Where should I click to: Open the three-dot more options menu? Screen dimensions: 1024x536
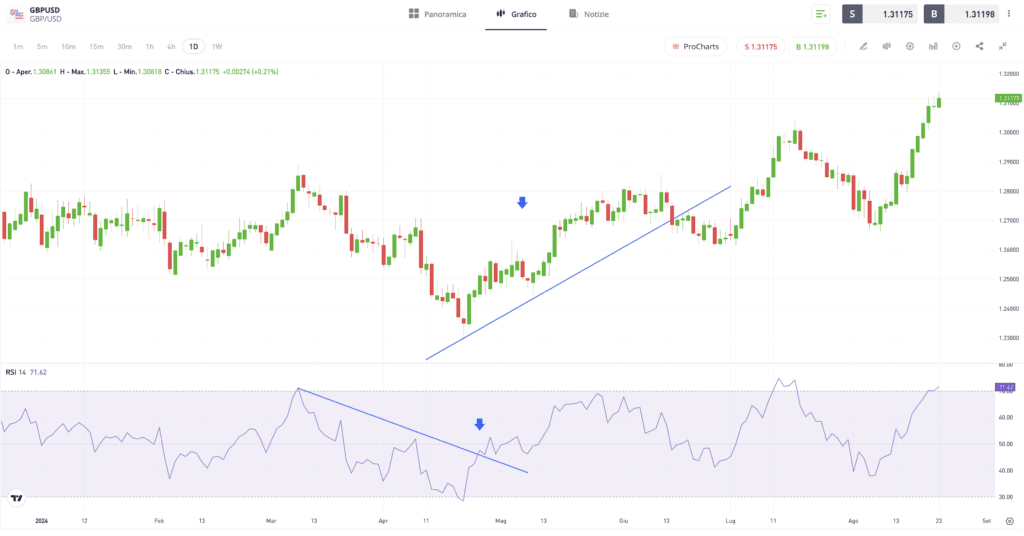[1009, 14]
